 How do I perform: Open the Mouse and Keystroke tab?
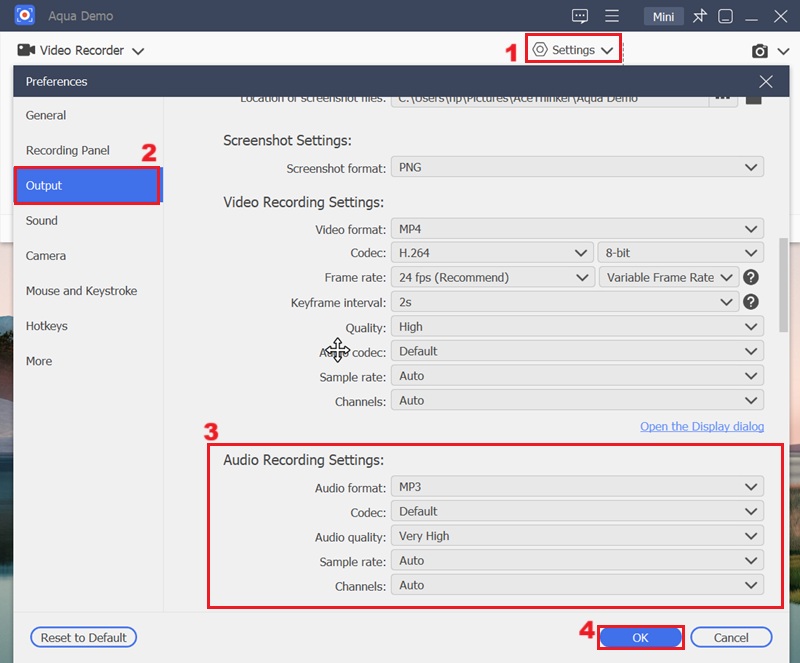tap(88, 291)
